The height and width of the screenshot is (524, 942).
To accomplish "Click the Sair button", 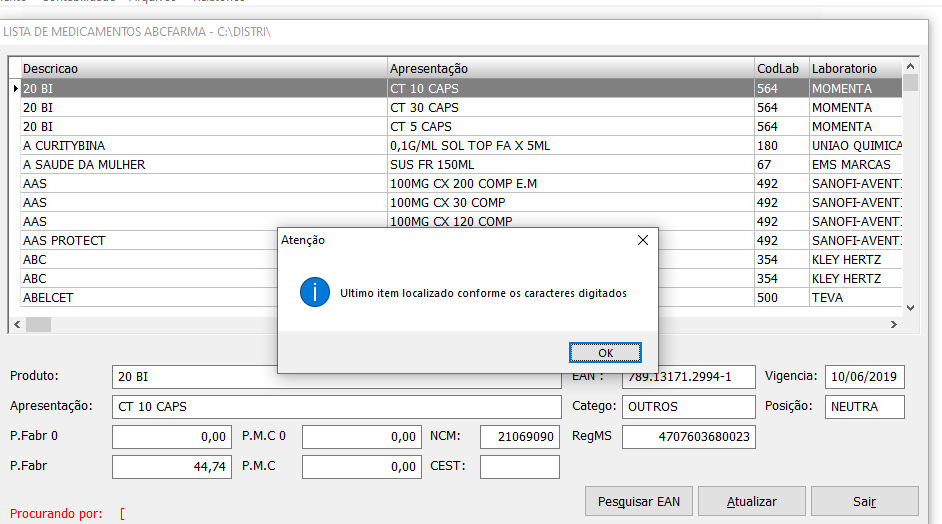I will 865,501.
